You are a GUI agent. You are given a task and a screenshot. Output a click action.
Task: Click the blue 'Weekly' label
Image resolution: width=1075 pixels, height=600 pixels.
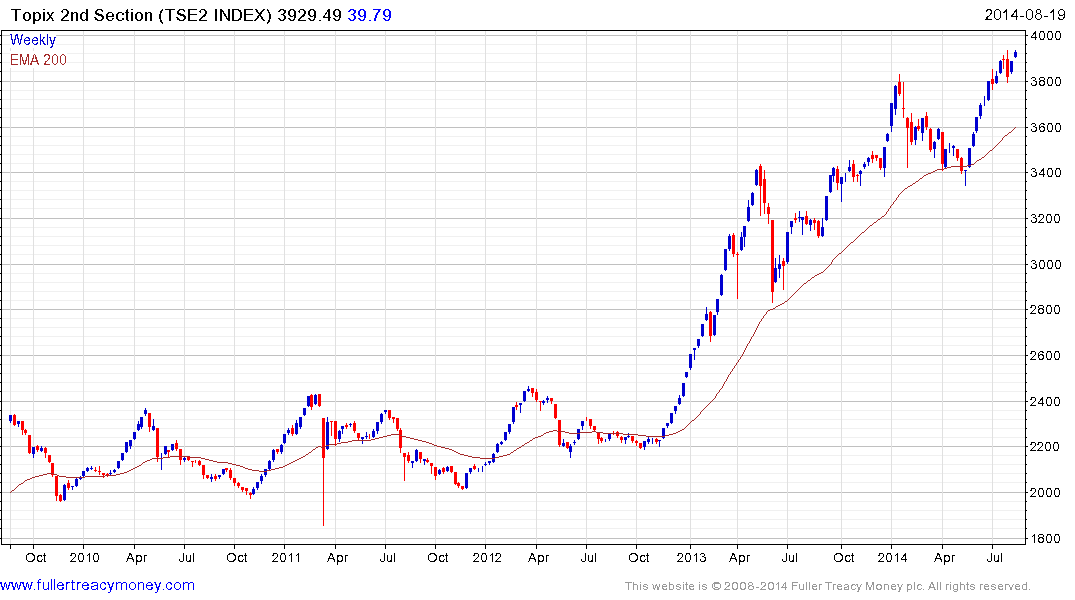click(x=33, y=40)
